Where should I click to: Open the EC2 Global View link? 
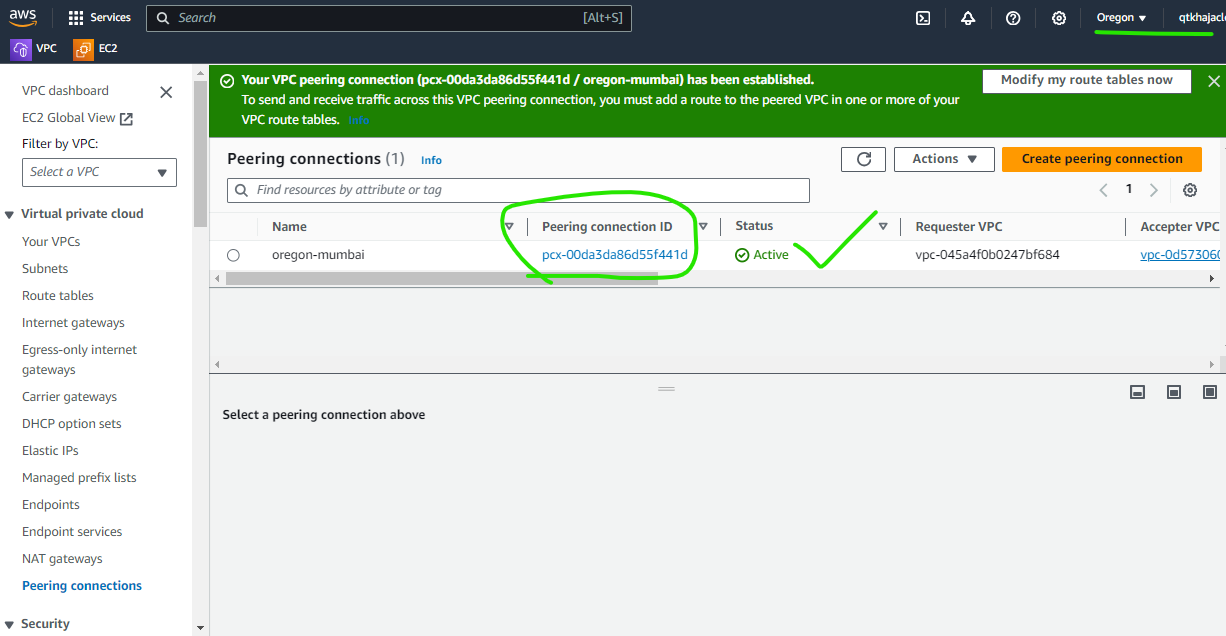(x=77, y=118)
